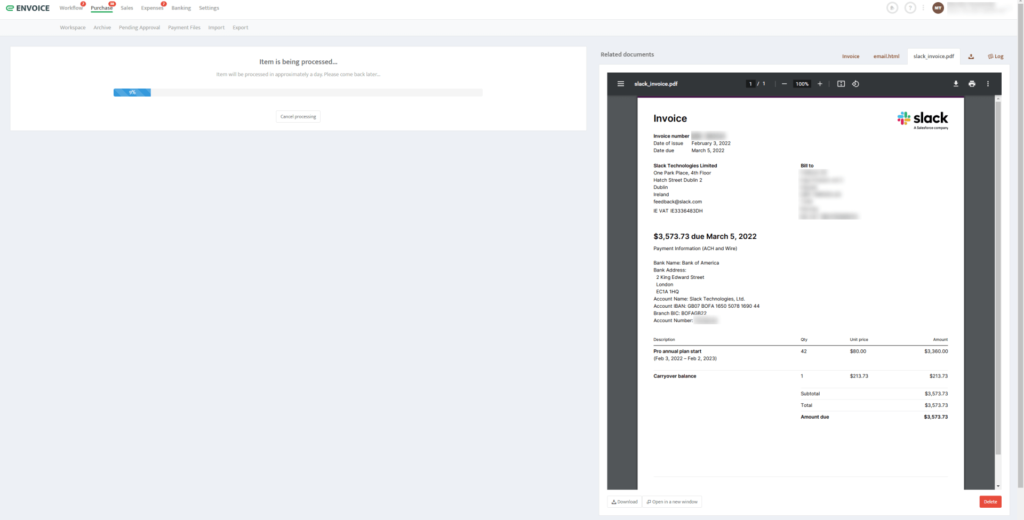Click the PDF page number field
Viewport: 1024px width, 520px height.
tap(751, 84)
